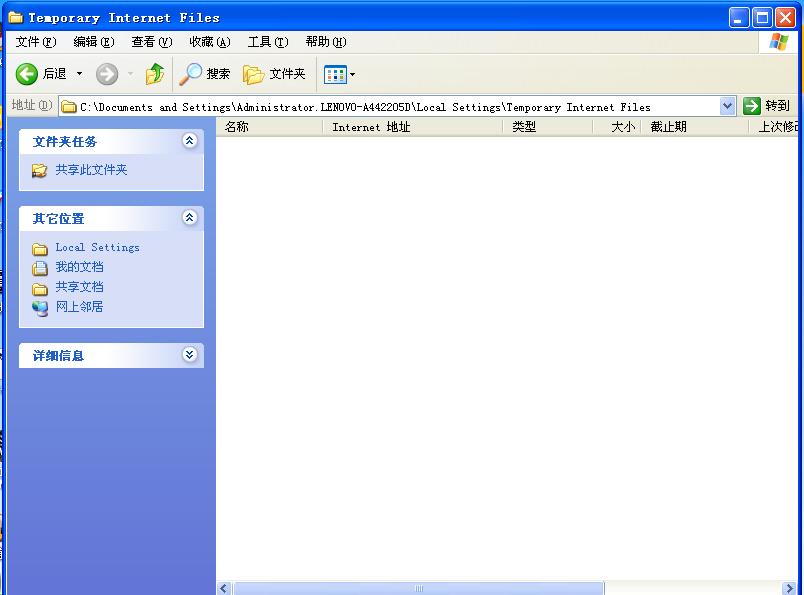Open the 收藏(A) menu

click(210, 42)
